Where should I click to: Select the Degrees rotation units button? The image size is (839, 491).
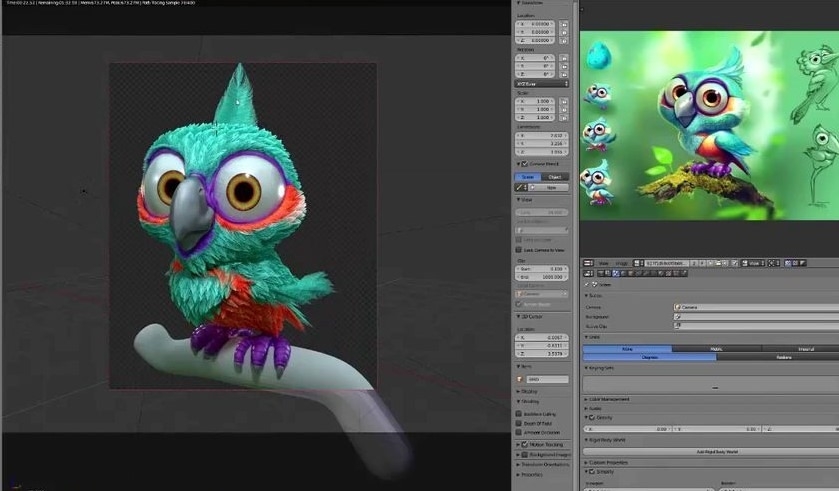tap(649, 357)
